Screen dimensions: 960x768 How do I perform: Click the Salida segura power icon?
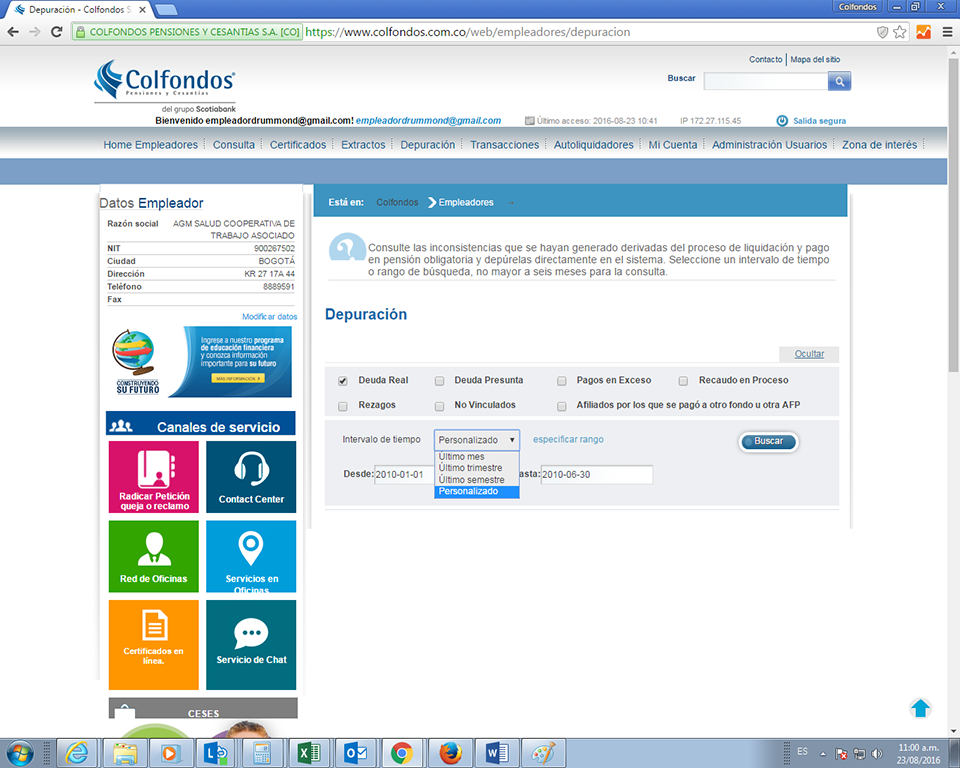782,121
